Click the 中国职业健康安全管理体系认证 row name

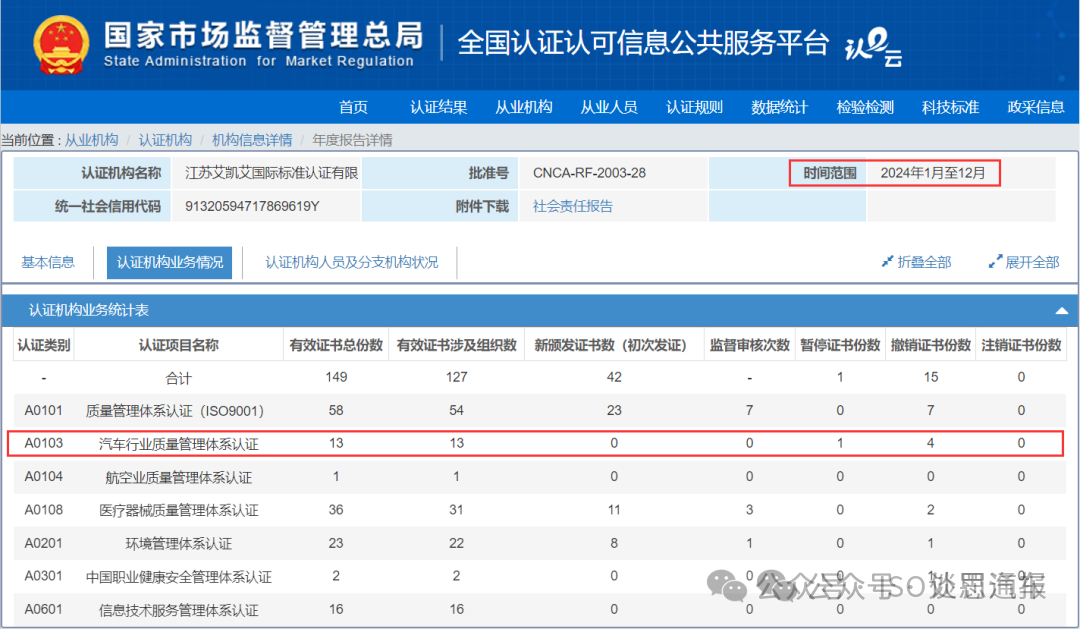(x=178, y=577)
